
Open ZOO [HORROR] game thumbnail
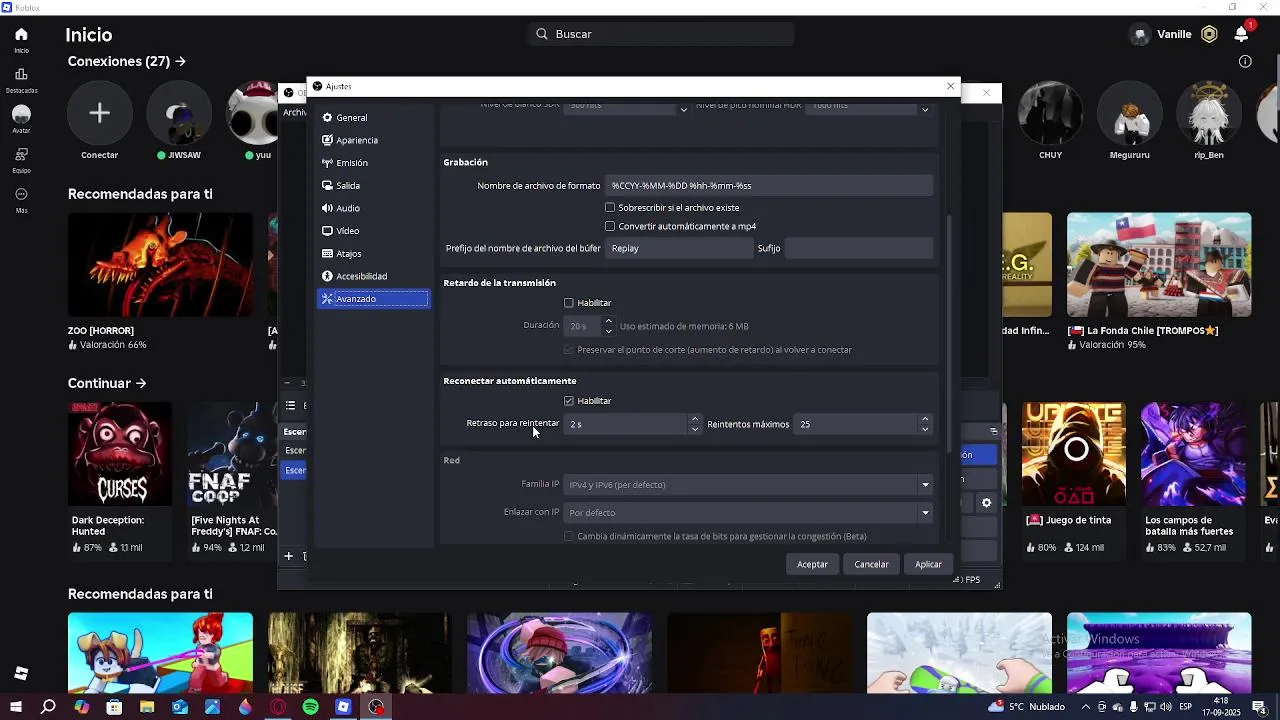[x=160, y=265]
